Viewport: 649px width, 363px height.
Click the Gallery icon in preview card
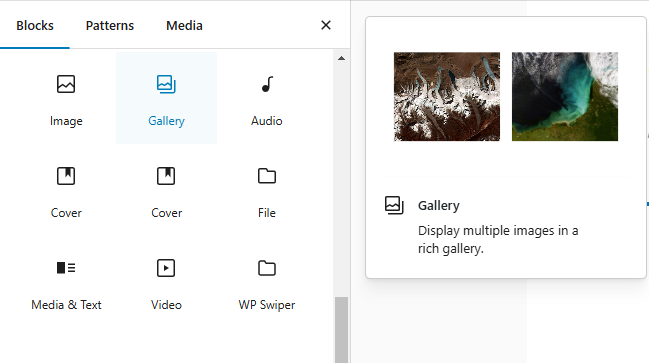click(x=394, y=205)
